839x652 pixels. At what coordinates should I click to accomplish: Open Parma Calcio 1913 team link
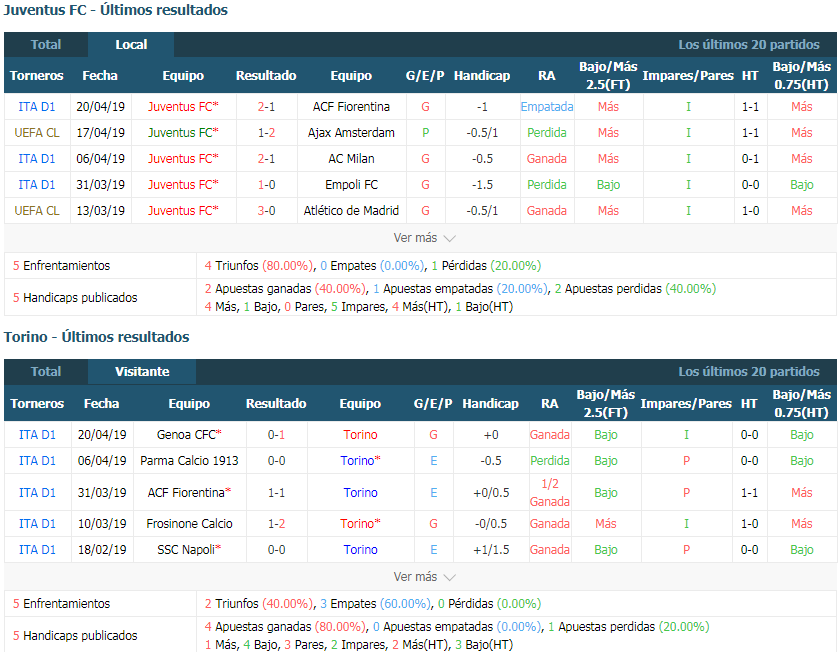point(189,461)
